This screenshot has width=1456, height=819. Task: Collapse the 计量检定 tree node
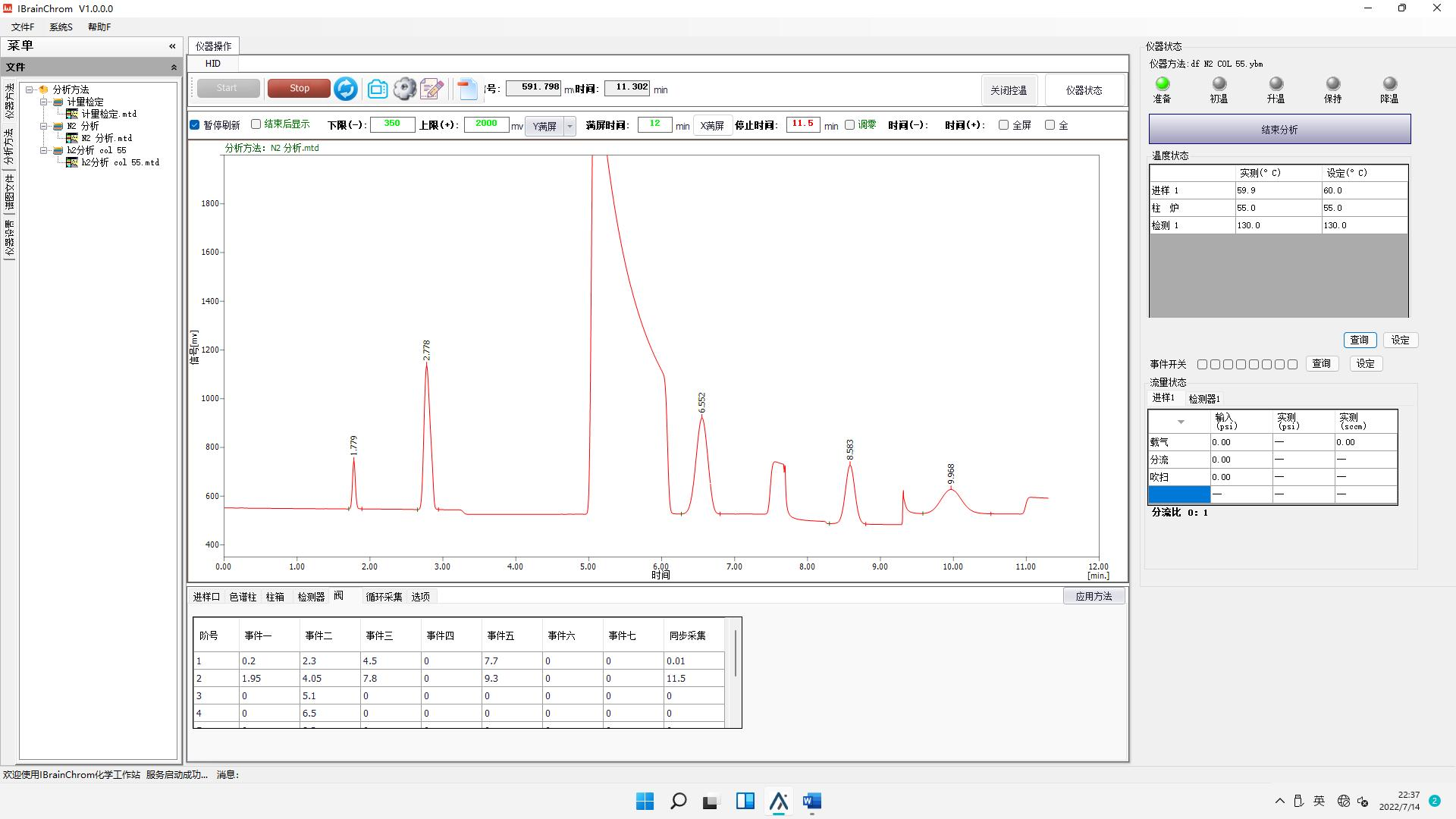click(44, 102)
